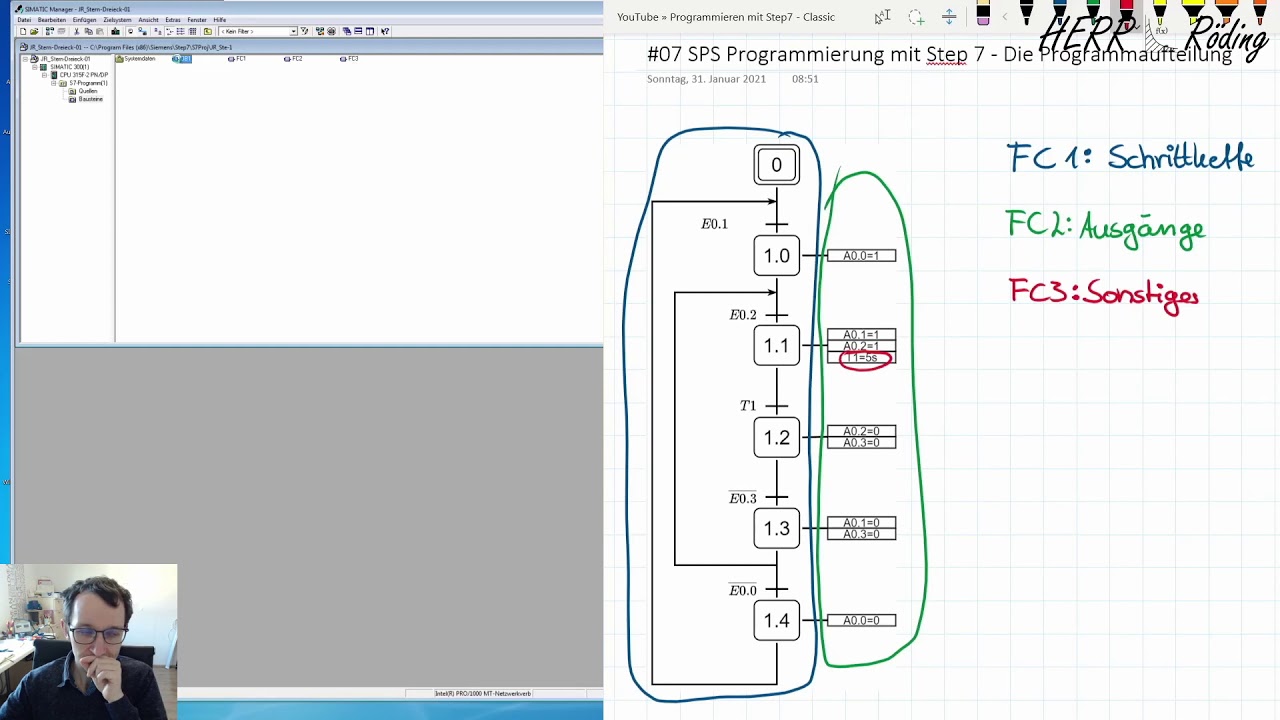The width and height of the screenshot is (1280, 720).
Task: Select the Bausteine folder
Action: tap(90, 99)
